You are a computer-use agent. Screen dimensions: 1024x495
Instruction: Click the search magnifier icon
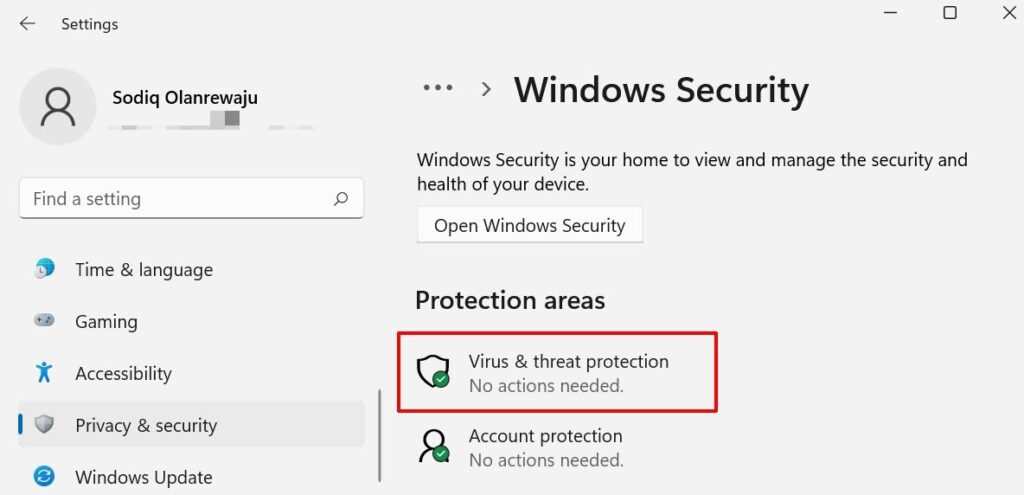point(341,199)
